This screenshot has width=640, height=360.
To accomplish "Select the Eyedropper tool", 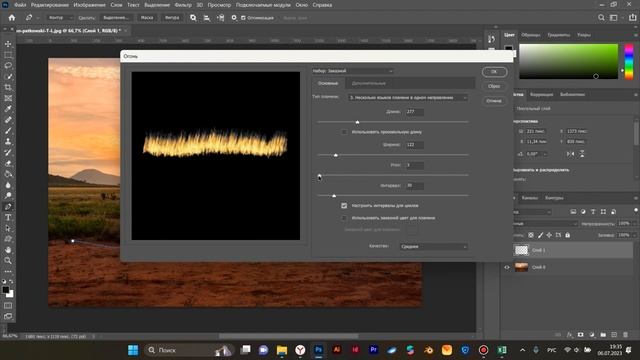I will (8, 109).
